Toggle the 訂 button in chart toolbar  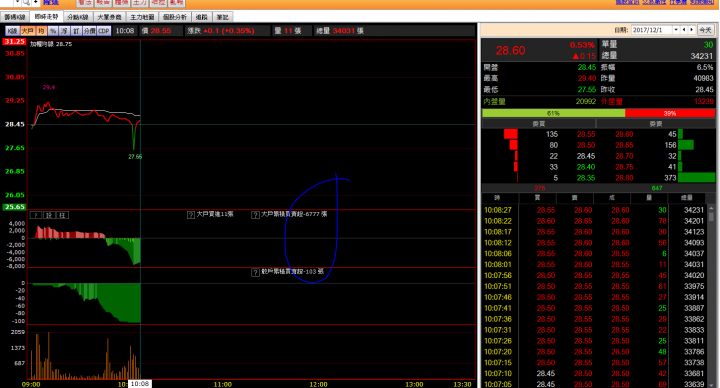tap(76, 31)
